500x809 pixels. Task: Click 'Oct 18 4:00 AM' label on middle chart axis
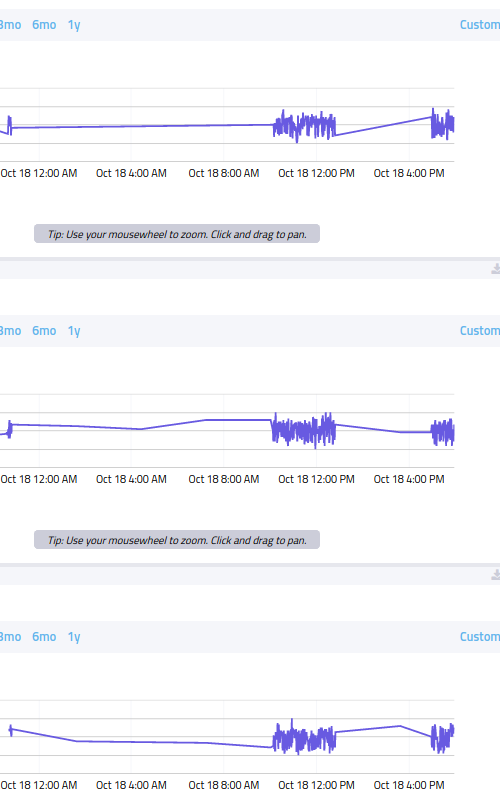[131, 479]
